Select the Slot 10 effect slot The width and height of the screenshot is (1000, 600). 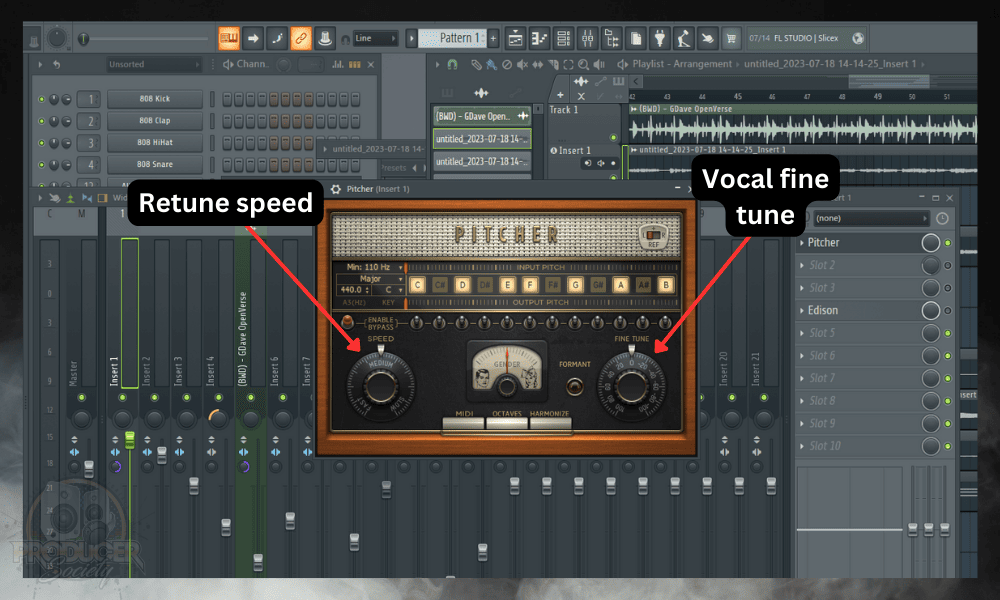click(x=860, y=446)
